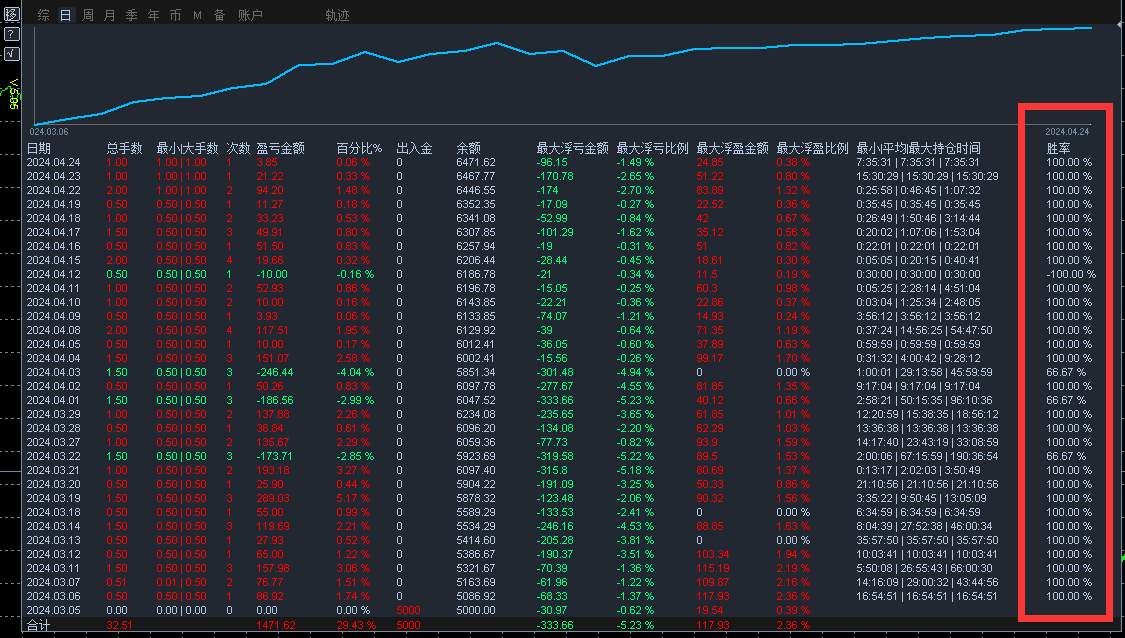
Task: Click the M period icon in the toolbar
Action: click(197, 15)
